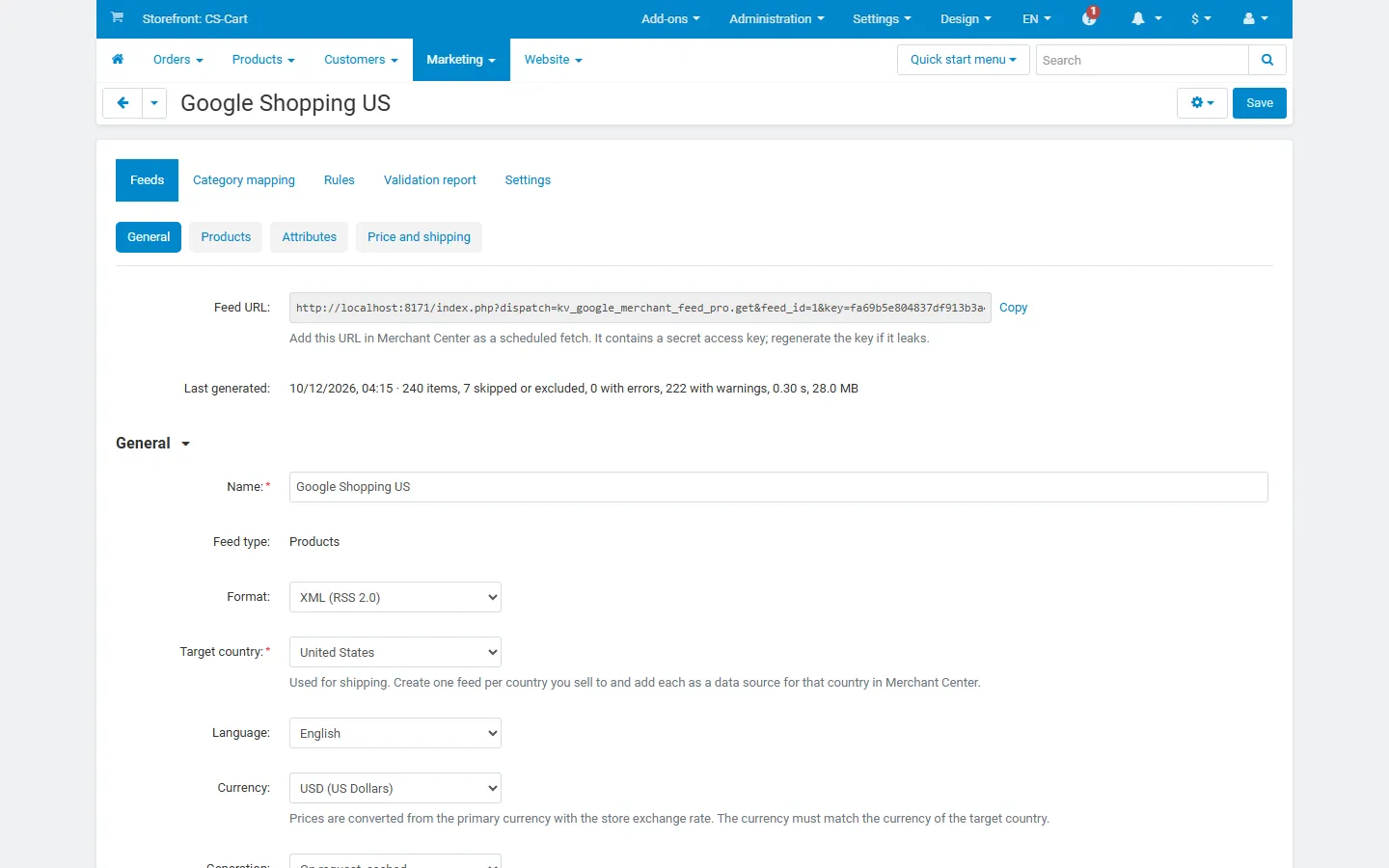The width and height of the screenshot is (1389, 868).
Task: Open the Price and shipping sub-tab
Action: pyautogui.click(x=419, y=237)
